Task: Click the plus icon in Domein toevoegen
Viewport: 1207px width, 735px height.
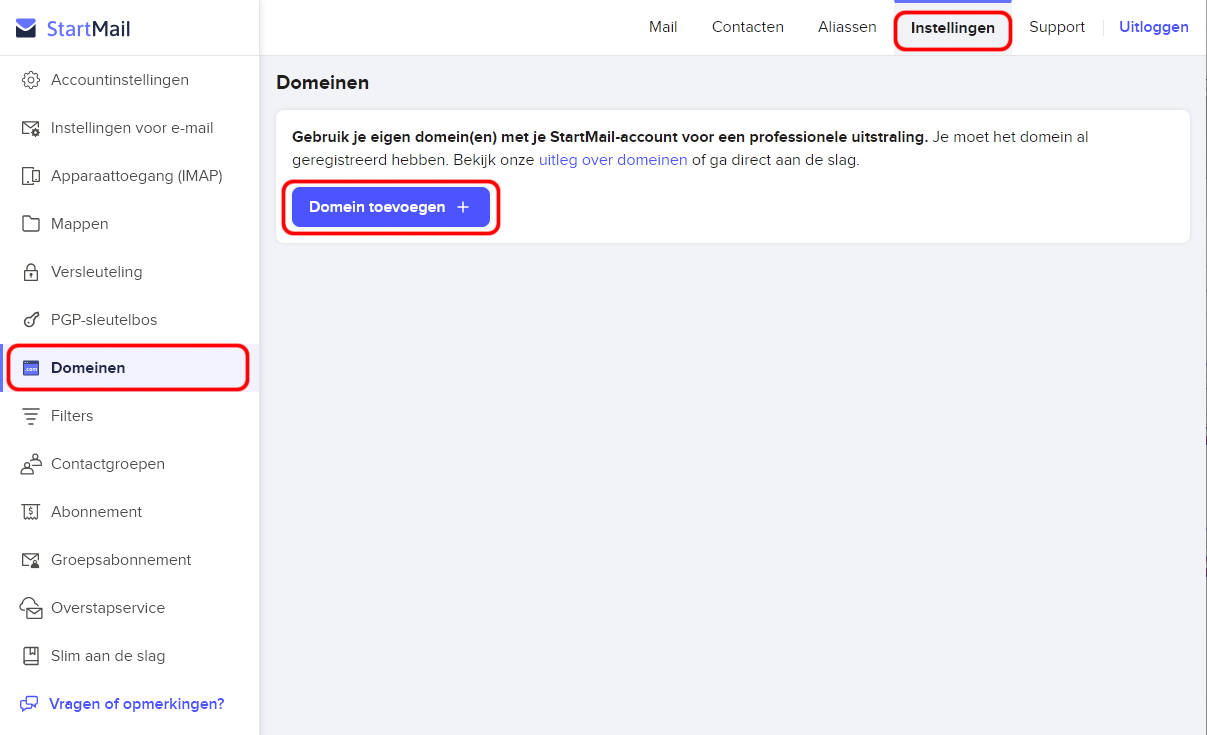Action: click(463, 207)
